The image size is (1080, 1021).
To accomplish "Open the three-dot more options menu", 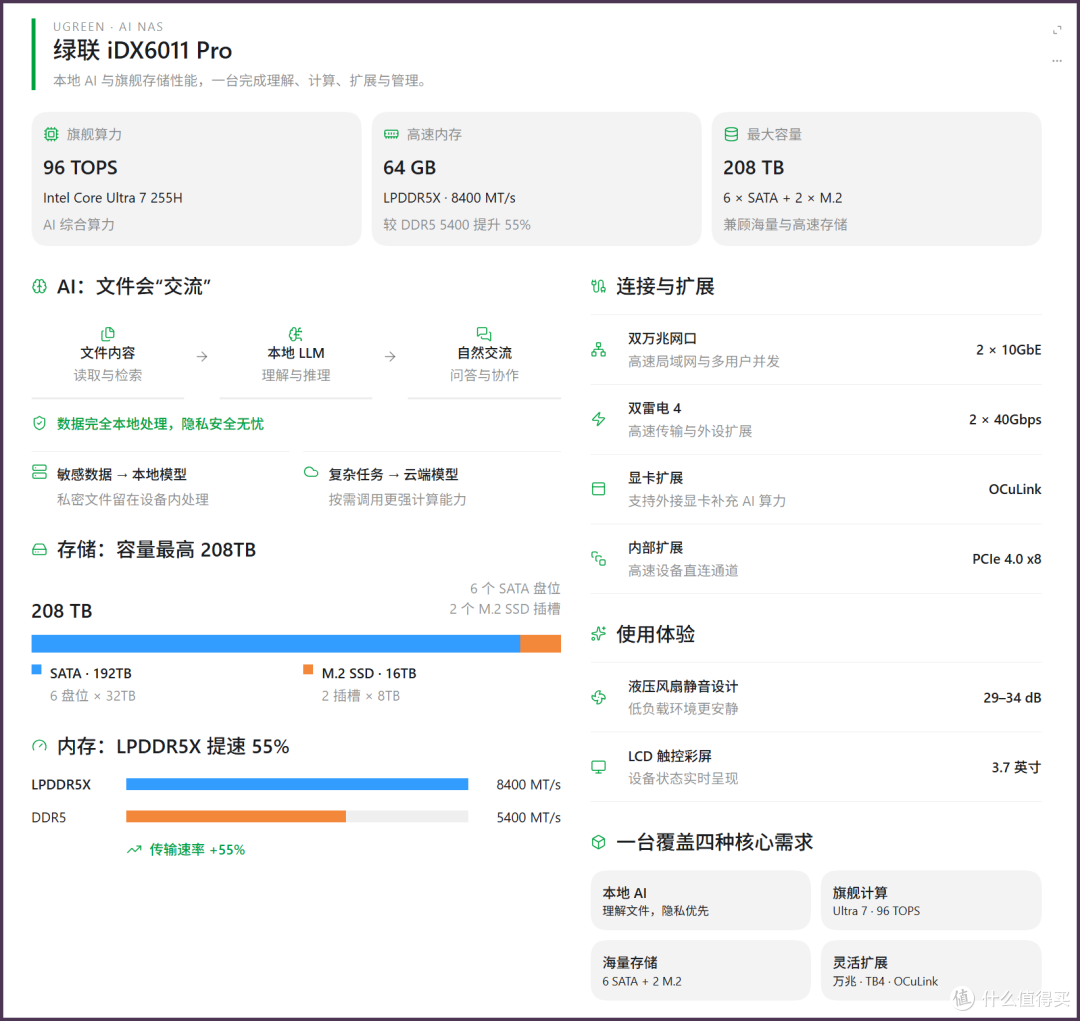I will point(1057,61).
